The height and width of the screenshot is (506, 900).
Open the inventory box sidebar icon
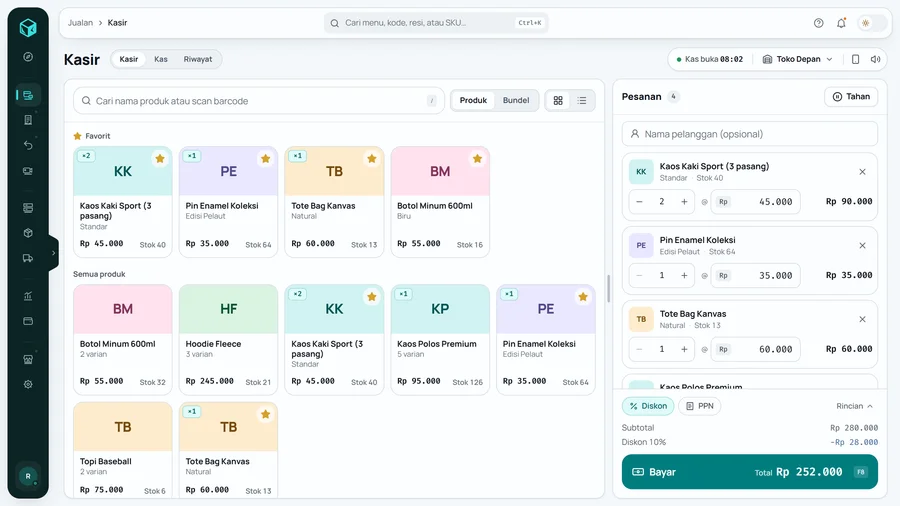(28, 233)
